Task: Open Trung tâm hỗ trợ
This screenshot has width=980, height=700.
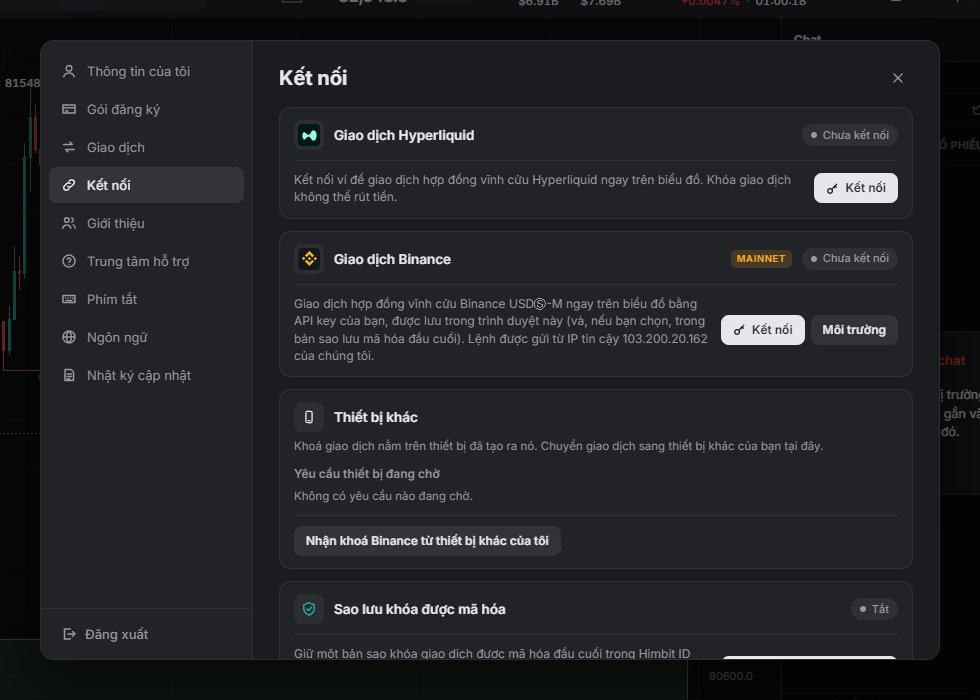Action: pyautogui.click(x=146, y=261)
